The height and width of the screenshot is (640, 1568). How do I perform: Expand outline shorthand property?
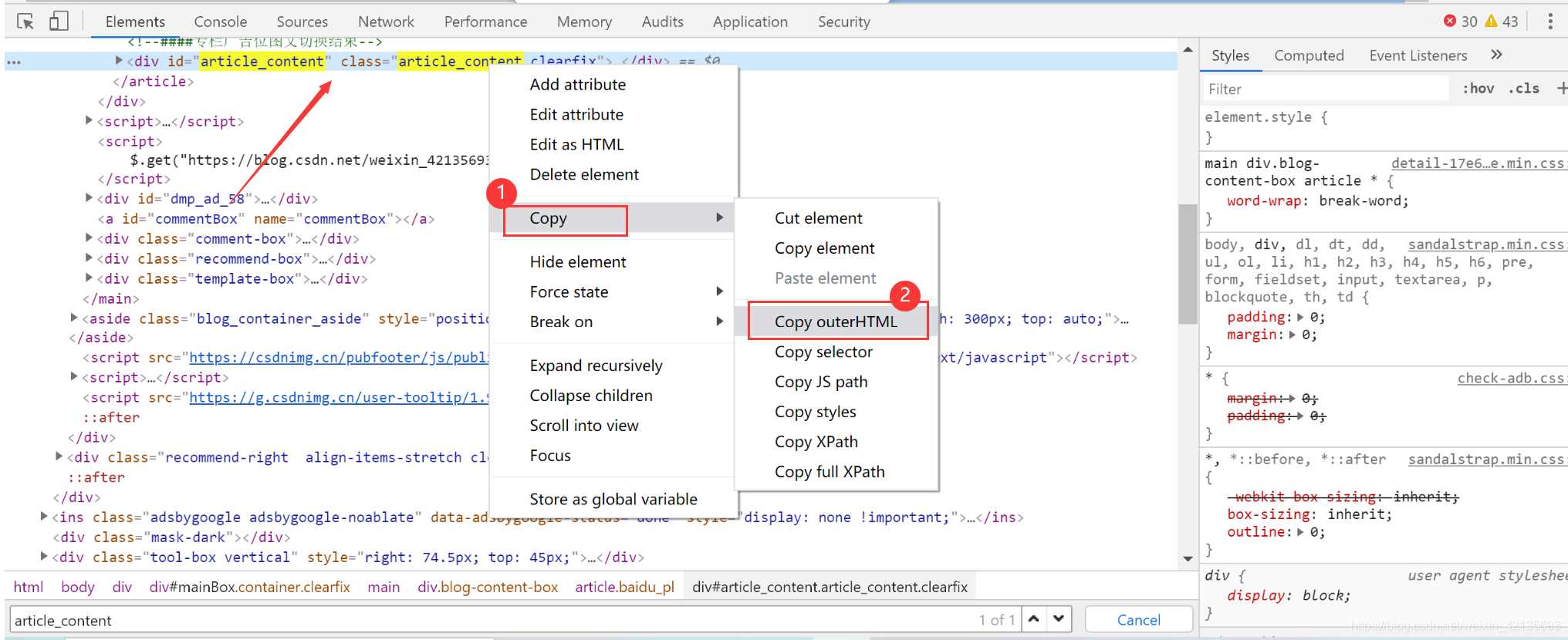[1300, 532]
